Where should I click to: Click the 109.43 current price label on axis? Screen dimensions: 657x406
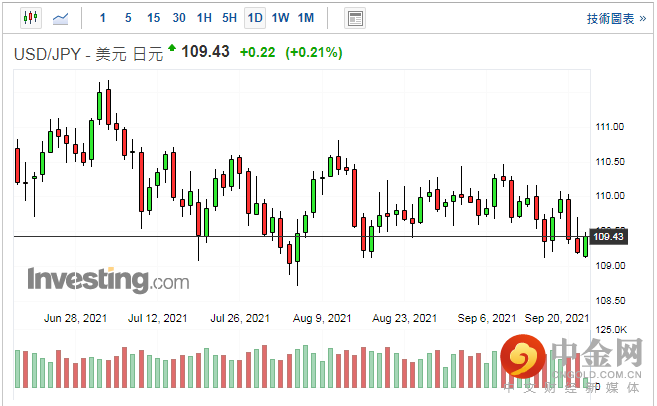pyautogui.click(x=608, y=237)
